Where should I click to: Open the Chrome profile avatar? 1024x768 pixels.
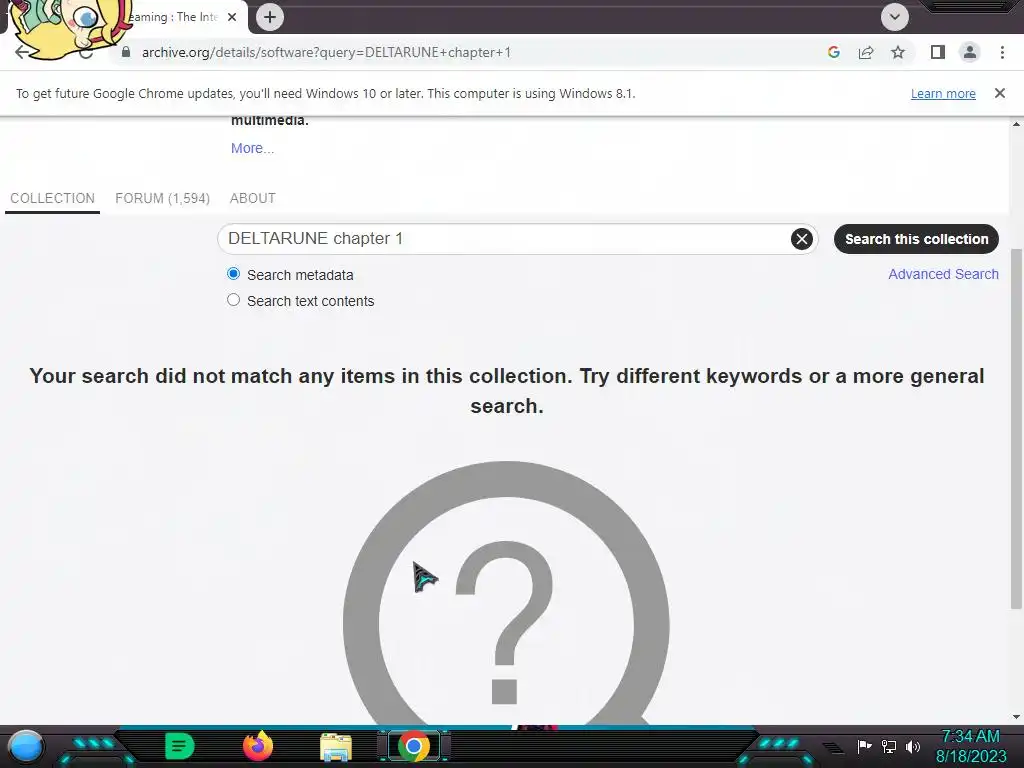(x=970, y=52)
